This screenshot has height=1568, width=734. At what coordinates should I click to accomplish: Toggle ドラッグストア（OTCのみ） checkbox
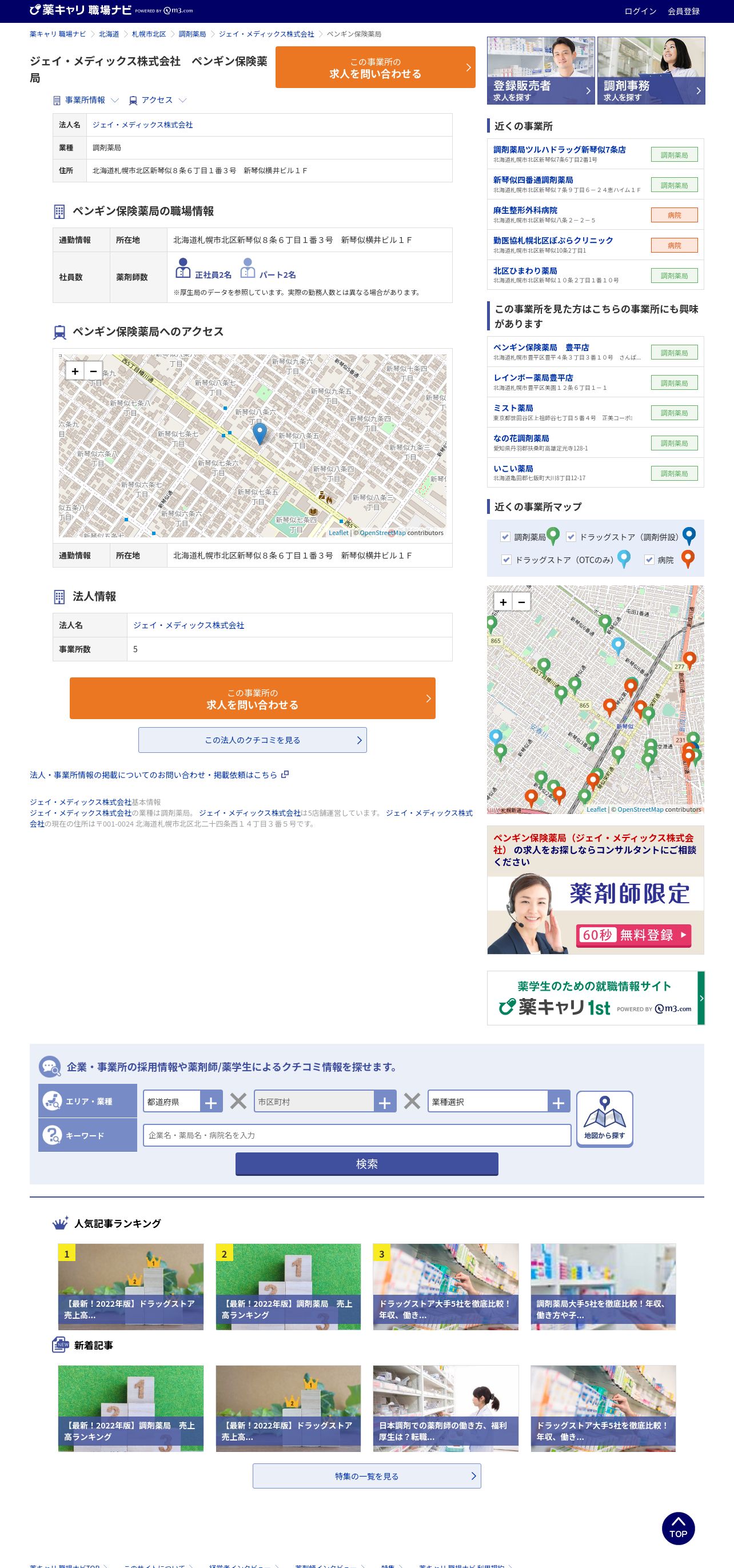coord(506,560)
